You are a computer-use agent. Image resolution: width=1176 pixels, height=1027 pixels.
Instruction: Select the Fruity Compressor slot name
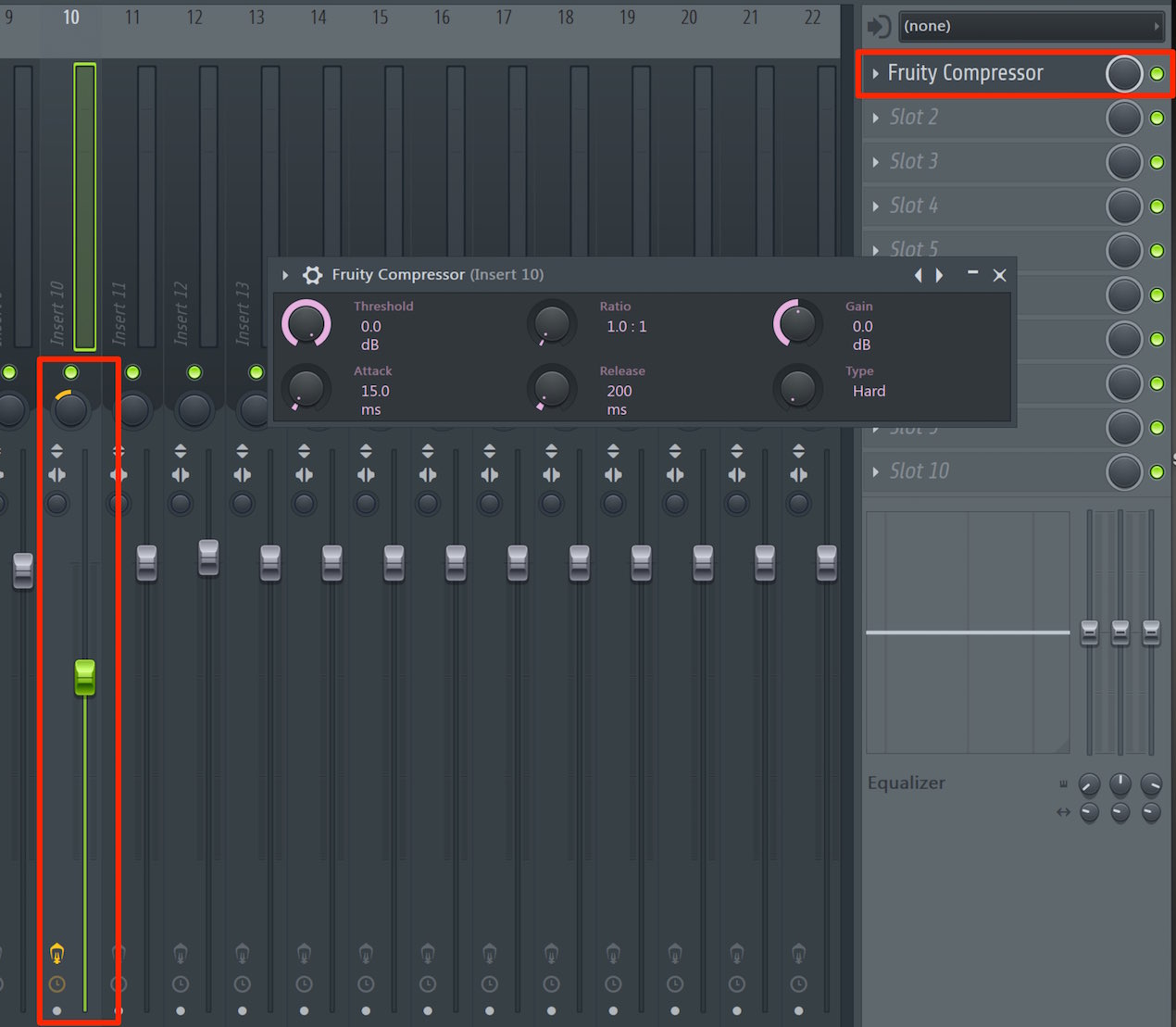tap(965, 73)
